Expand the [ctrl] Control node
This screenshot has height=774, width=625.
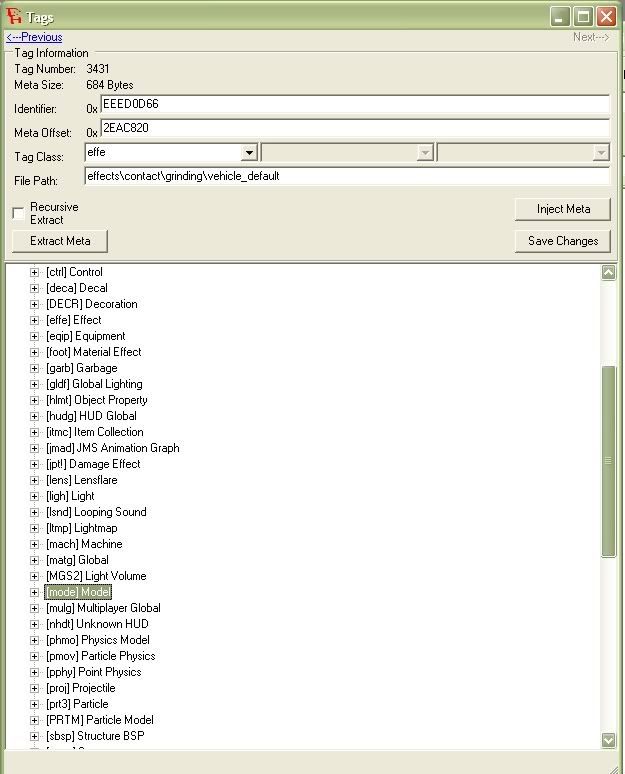pyautogui.click(x=34, y=272)
